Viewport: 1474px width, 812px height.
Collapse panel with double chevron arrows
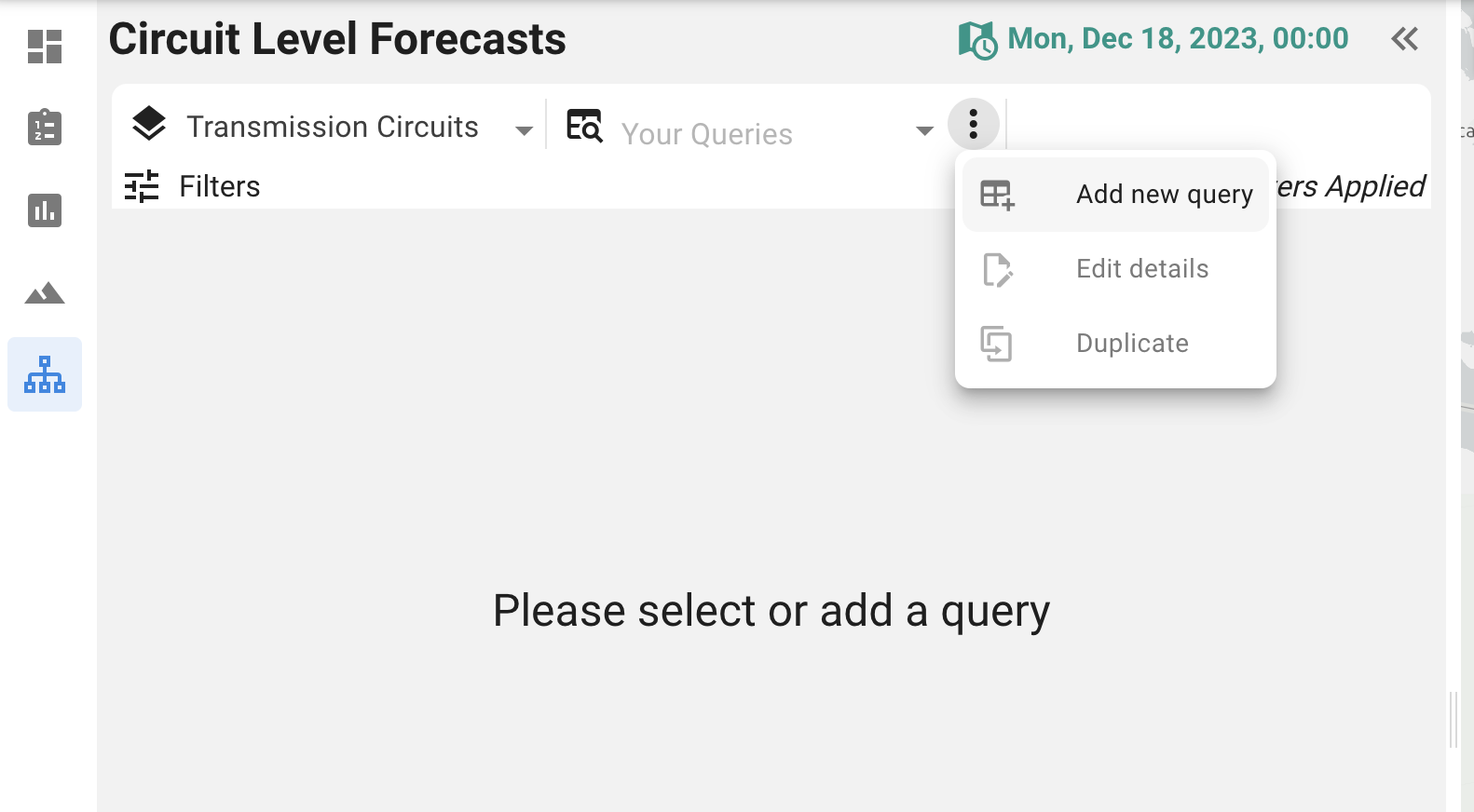(x=1404, y=39)
